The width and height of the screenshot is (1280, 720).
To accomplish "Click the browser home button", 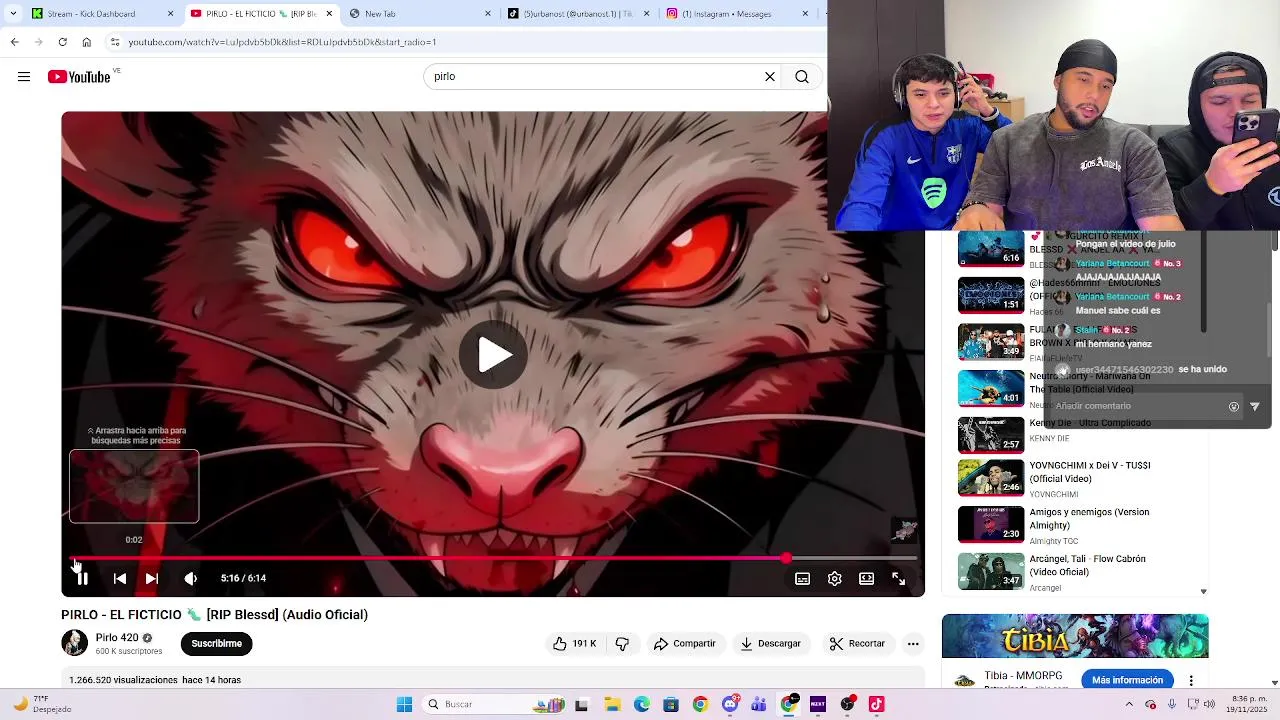I will click(87, 42).
